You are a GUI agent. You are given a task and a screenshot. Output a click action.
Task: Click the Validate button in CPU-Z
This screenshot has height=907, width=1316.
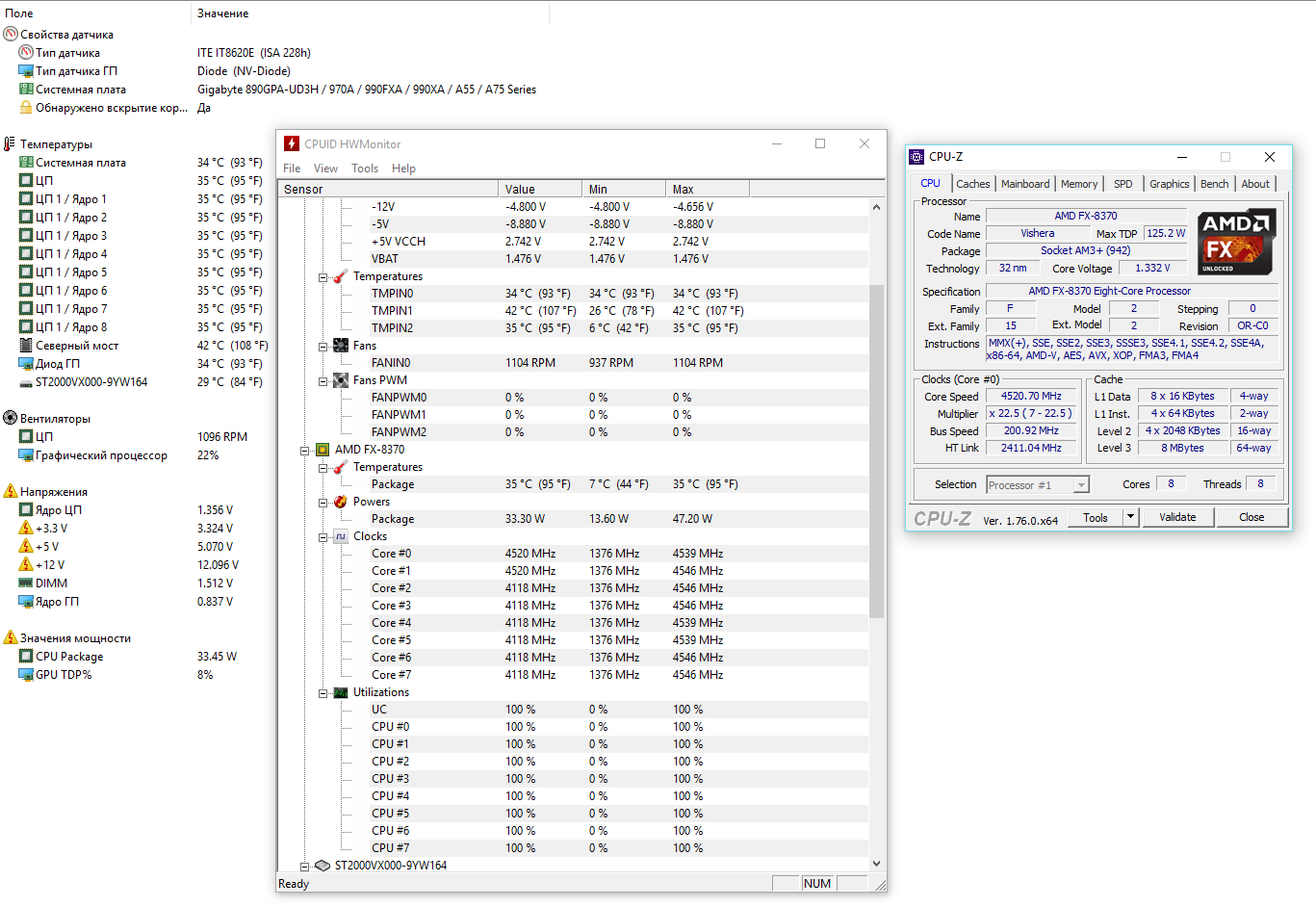pos(1177,517)
